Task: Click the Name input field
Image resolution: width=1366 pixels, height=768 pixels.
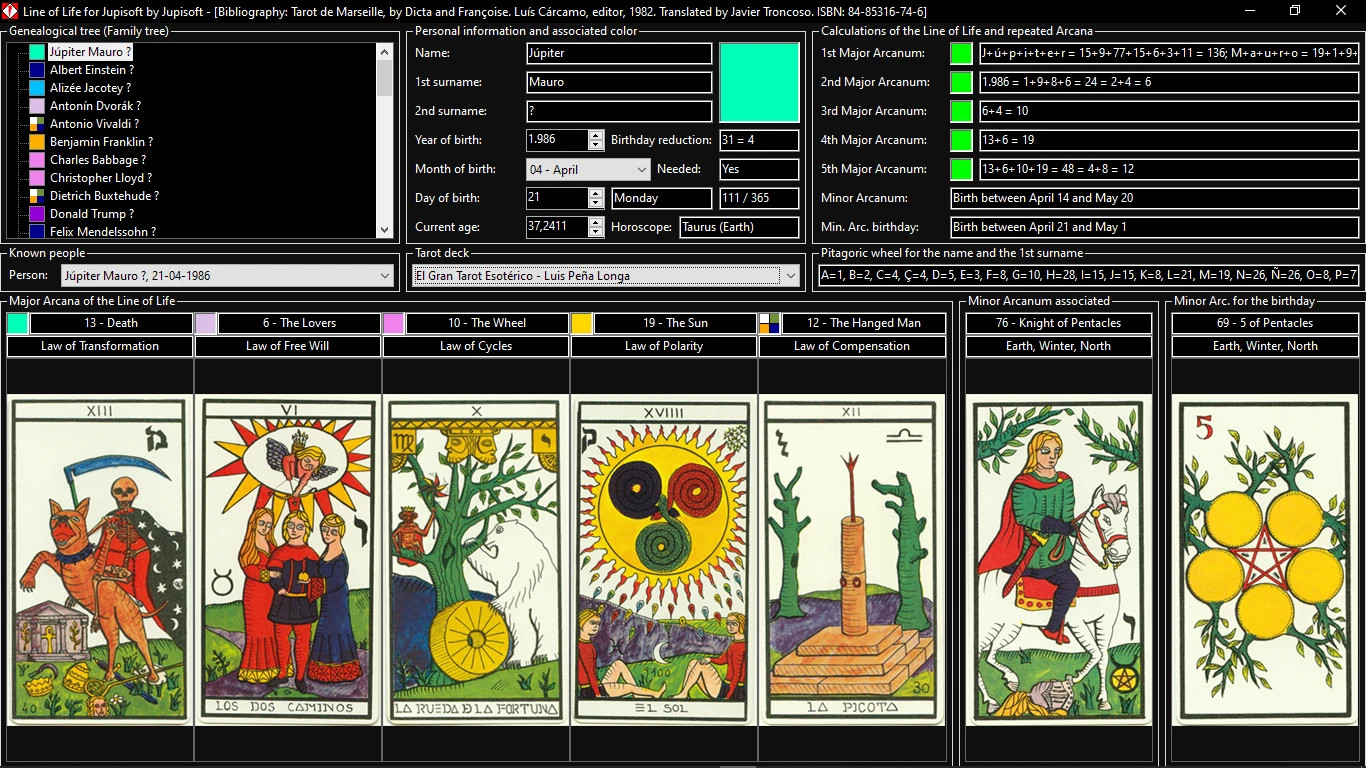Action: 618,53
